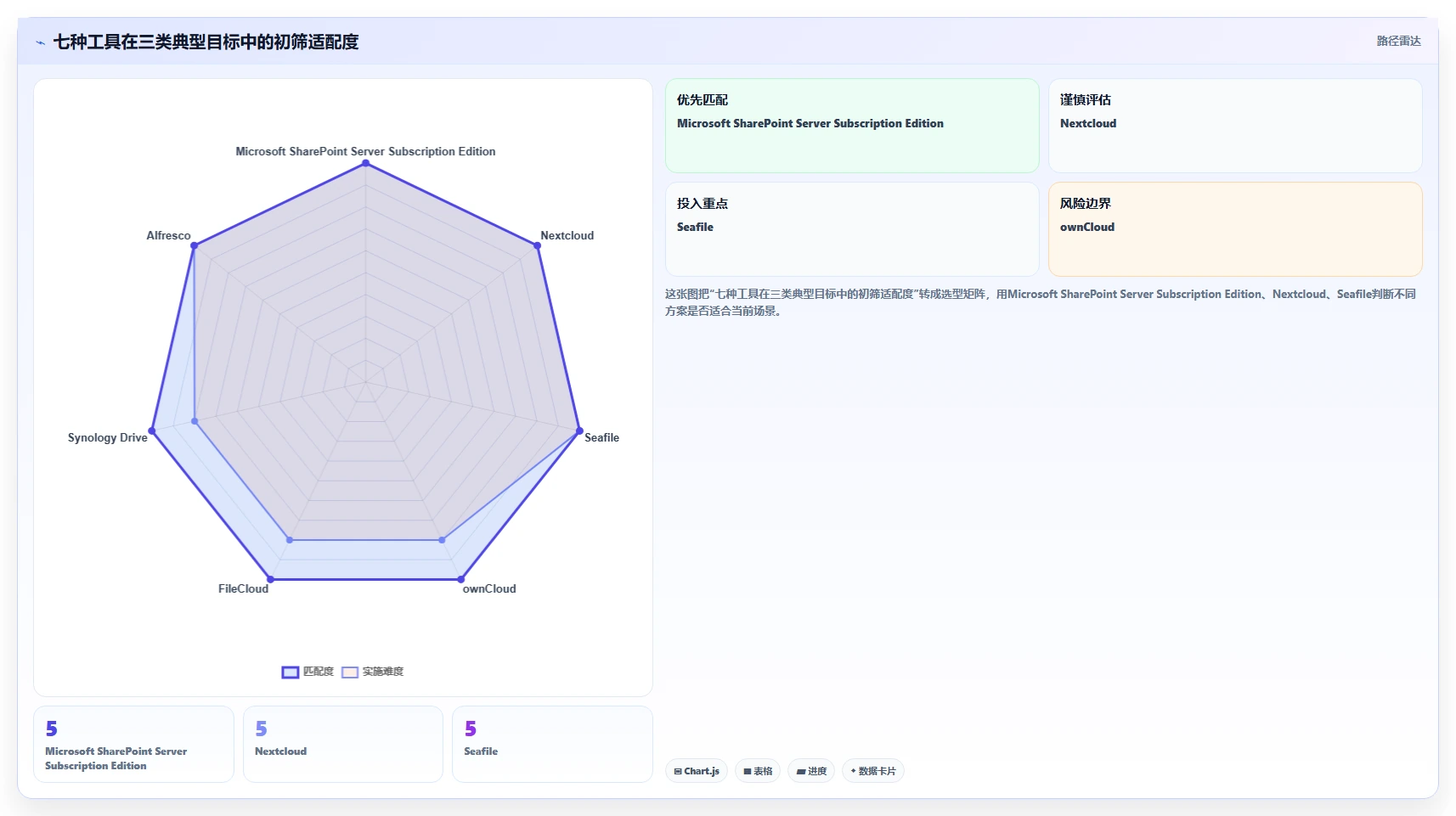This screenshot has width=1456, height=816.
Task: Click the 表格 tag
Action: point(758,771)
